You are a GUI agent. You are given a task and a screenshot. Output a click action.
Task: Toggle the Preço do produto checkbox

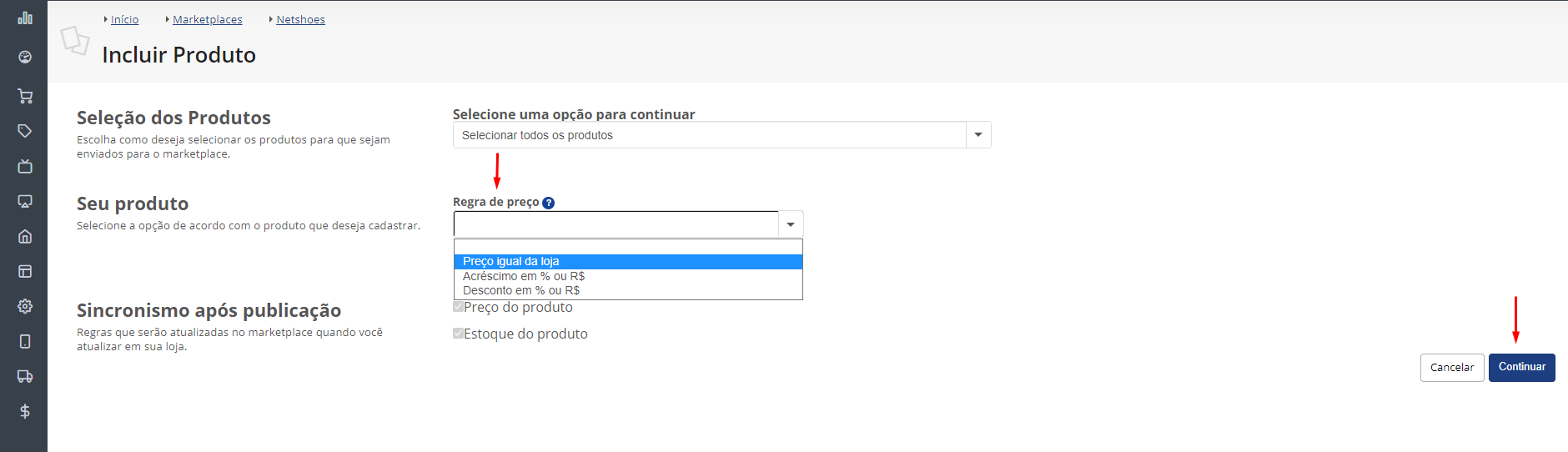(x=458, y=307)
